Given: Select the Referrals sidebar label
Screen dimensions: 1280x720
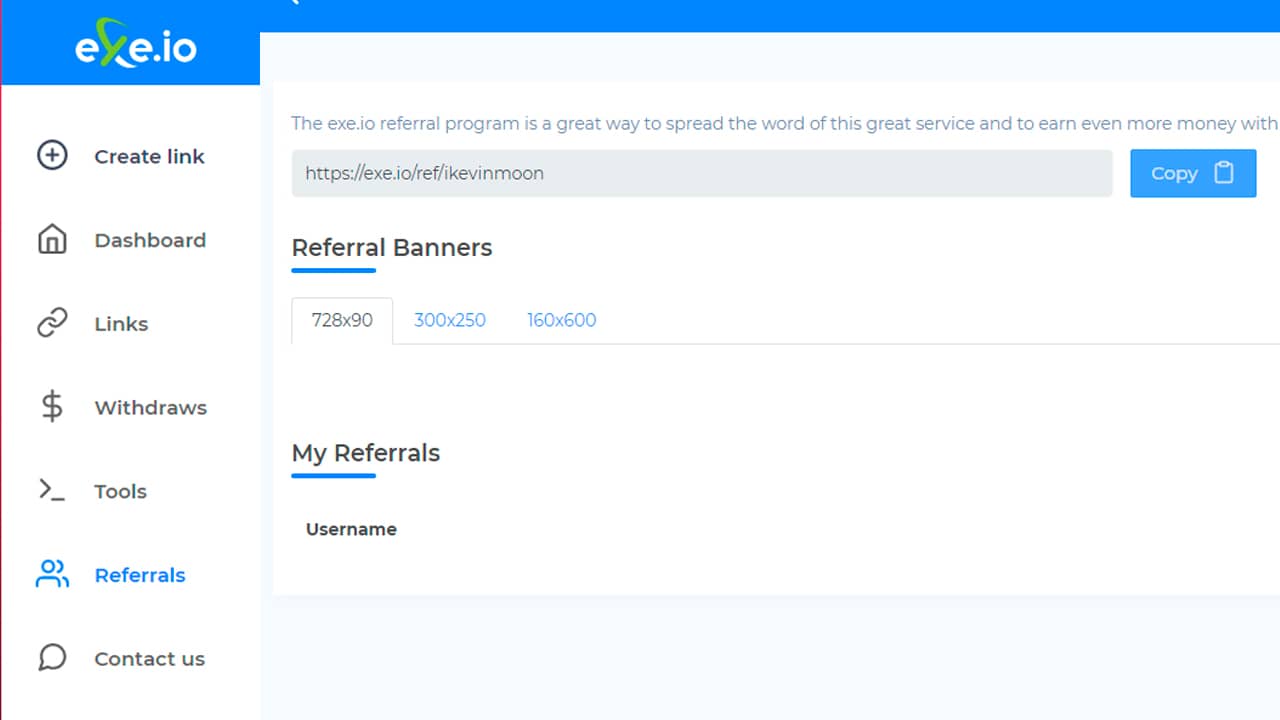Looking at the screenshot, I should click(140, 575).
